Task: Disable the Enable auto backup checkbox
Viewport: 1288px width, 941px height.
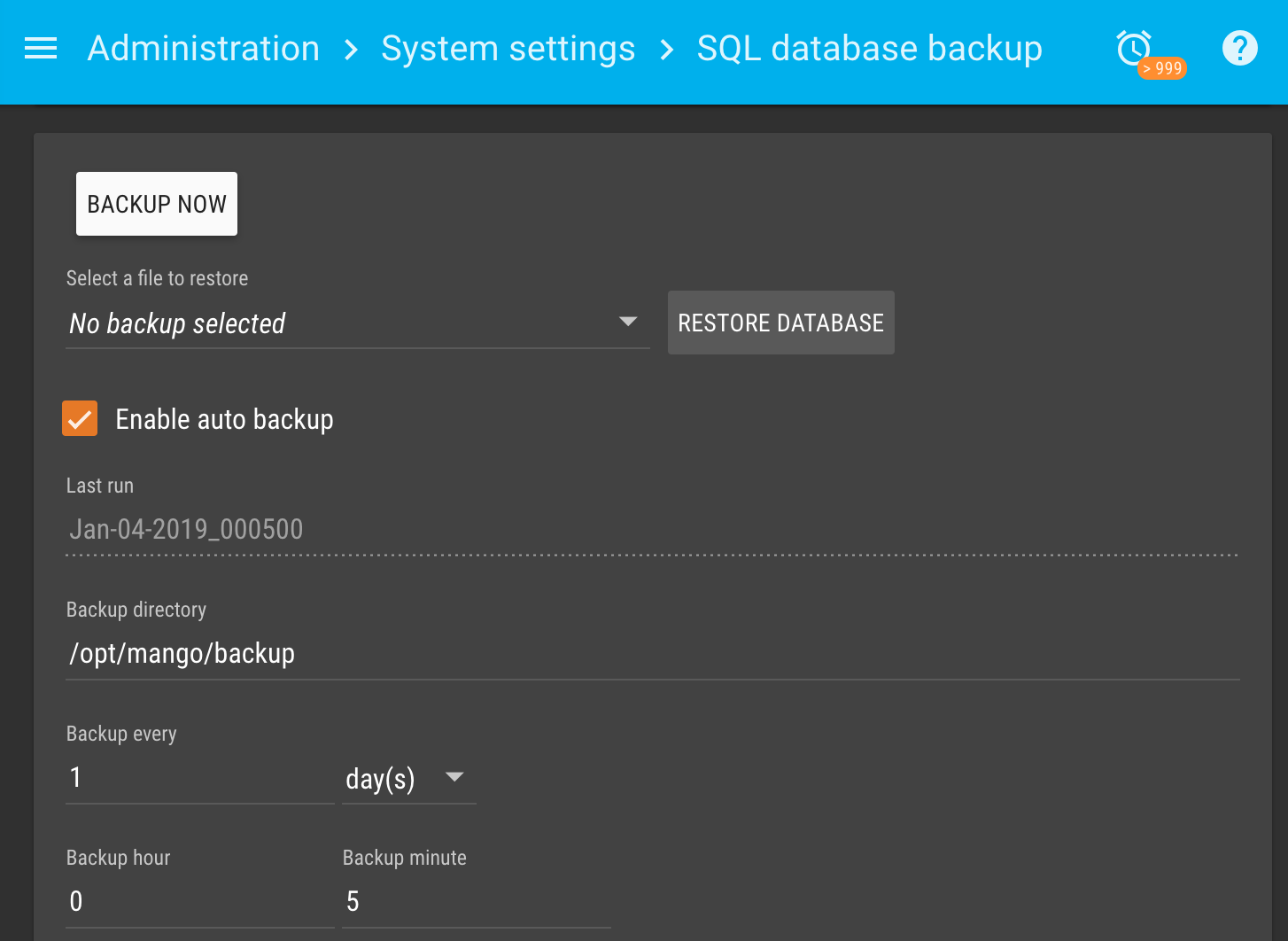Action: [80, 418]
